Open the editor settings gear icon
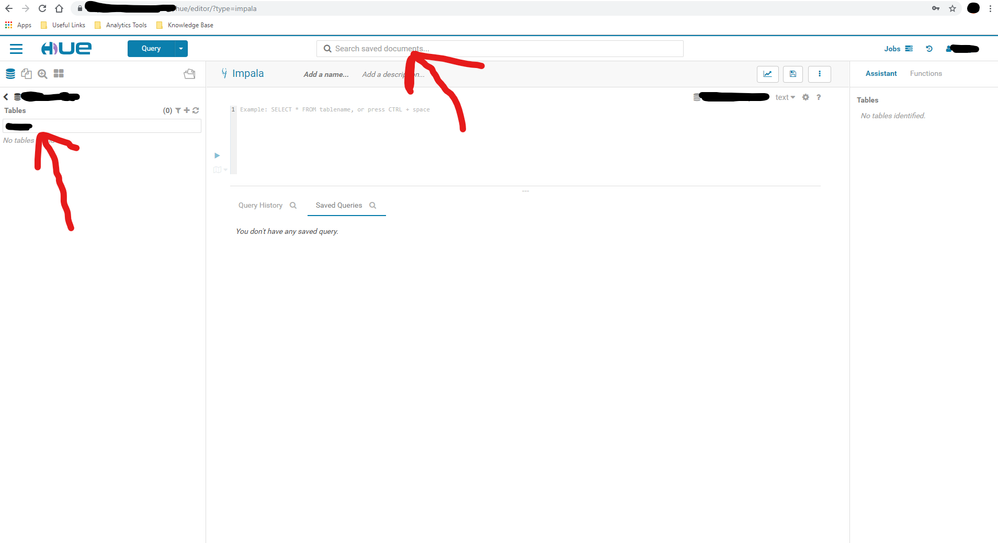 point(806,97)
